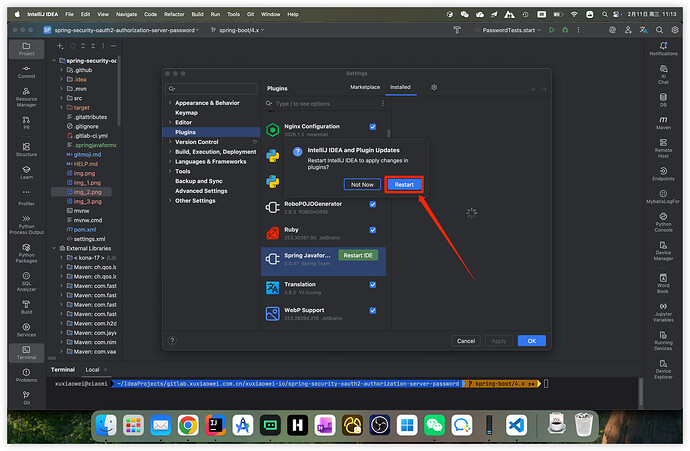The height and width of the screenshot is (451, 690).
Task: Click the plugins settings gear icon
Action: [x=434, y=88]
